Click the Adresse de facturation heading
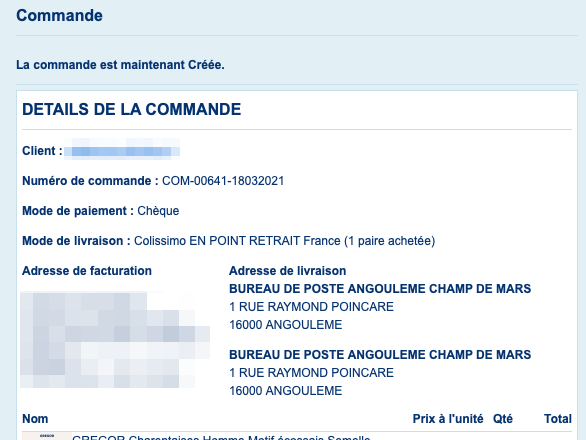 point(87,271)
